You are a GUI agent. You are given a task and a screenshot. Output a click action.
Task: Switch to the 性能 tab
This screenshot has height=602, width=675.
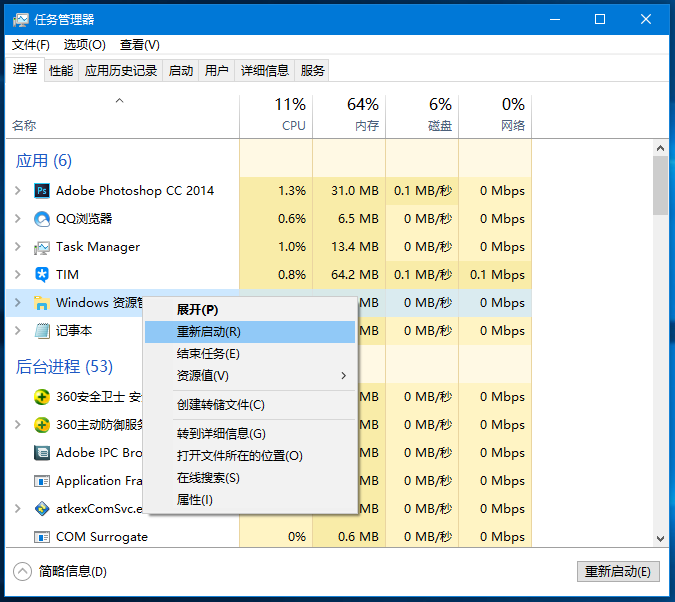(61, 71)
